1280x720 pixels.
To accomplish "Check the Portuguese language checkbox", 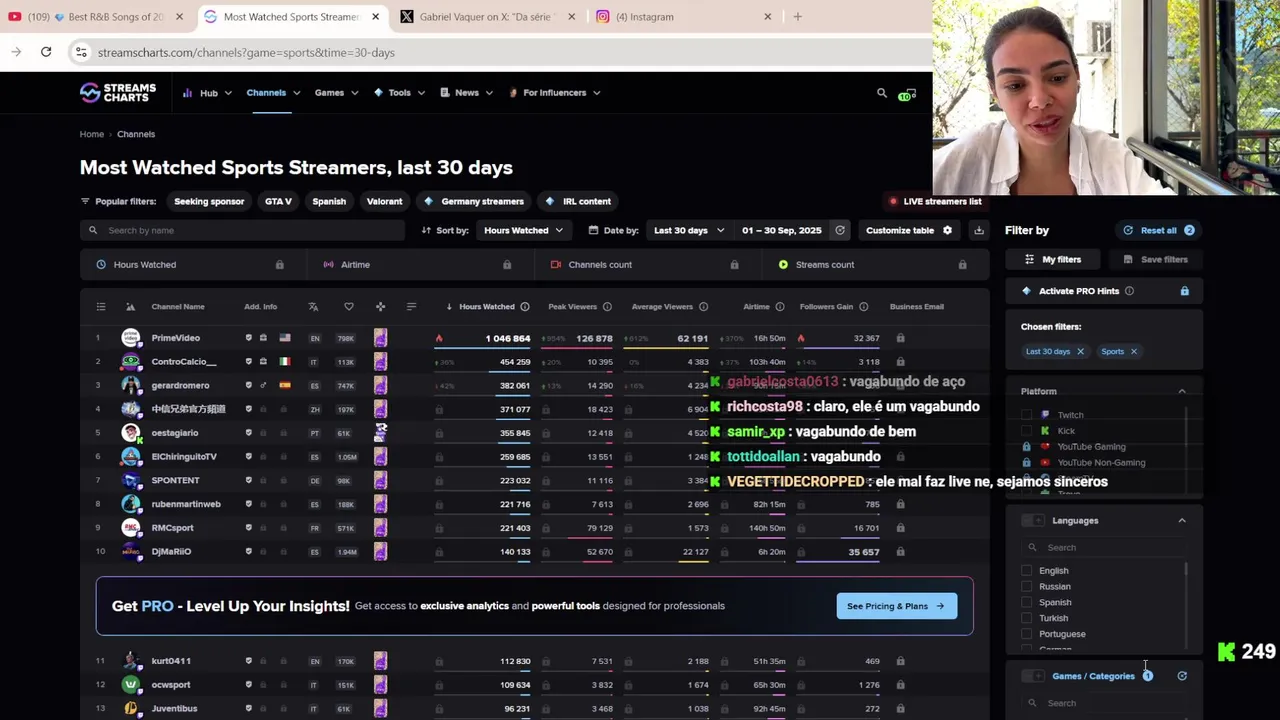I will tap(1026, 634).
